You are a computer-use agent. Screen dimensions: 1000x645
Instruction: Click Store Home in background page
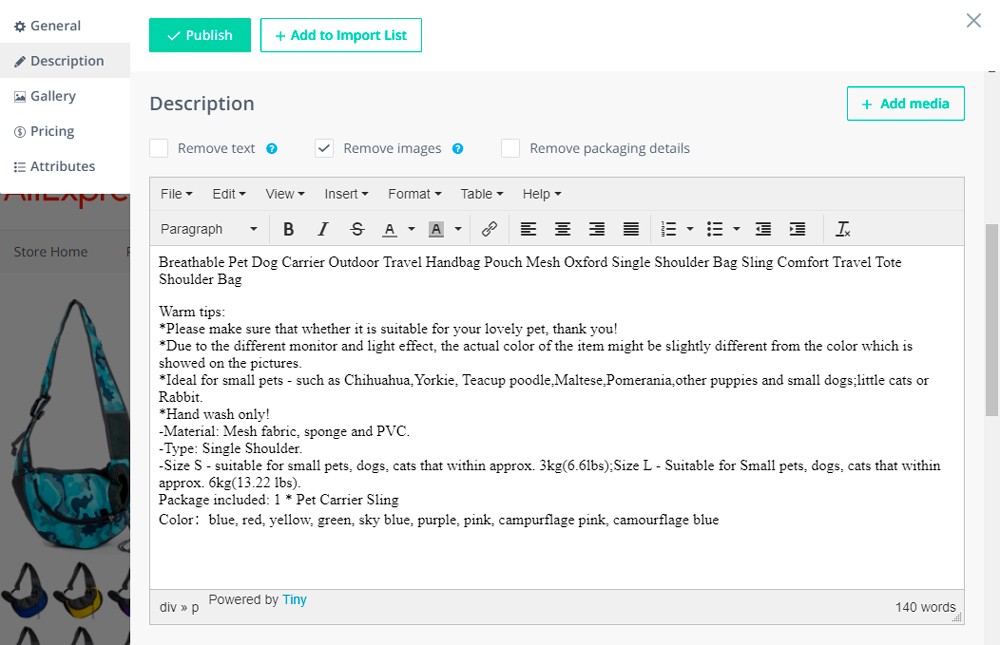50,252
